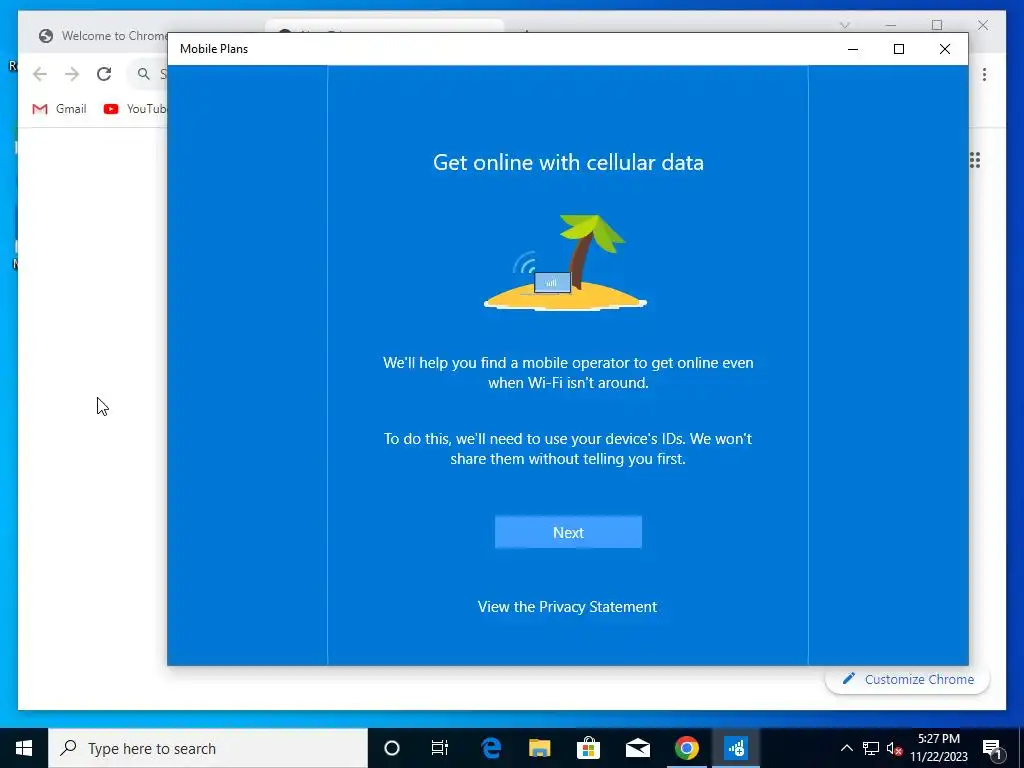The image size is (1024, 768).
Task: Open View the Privacy Statement link
Action: tap(567, 607)
